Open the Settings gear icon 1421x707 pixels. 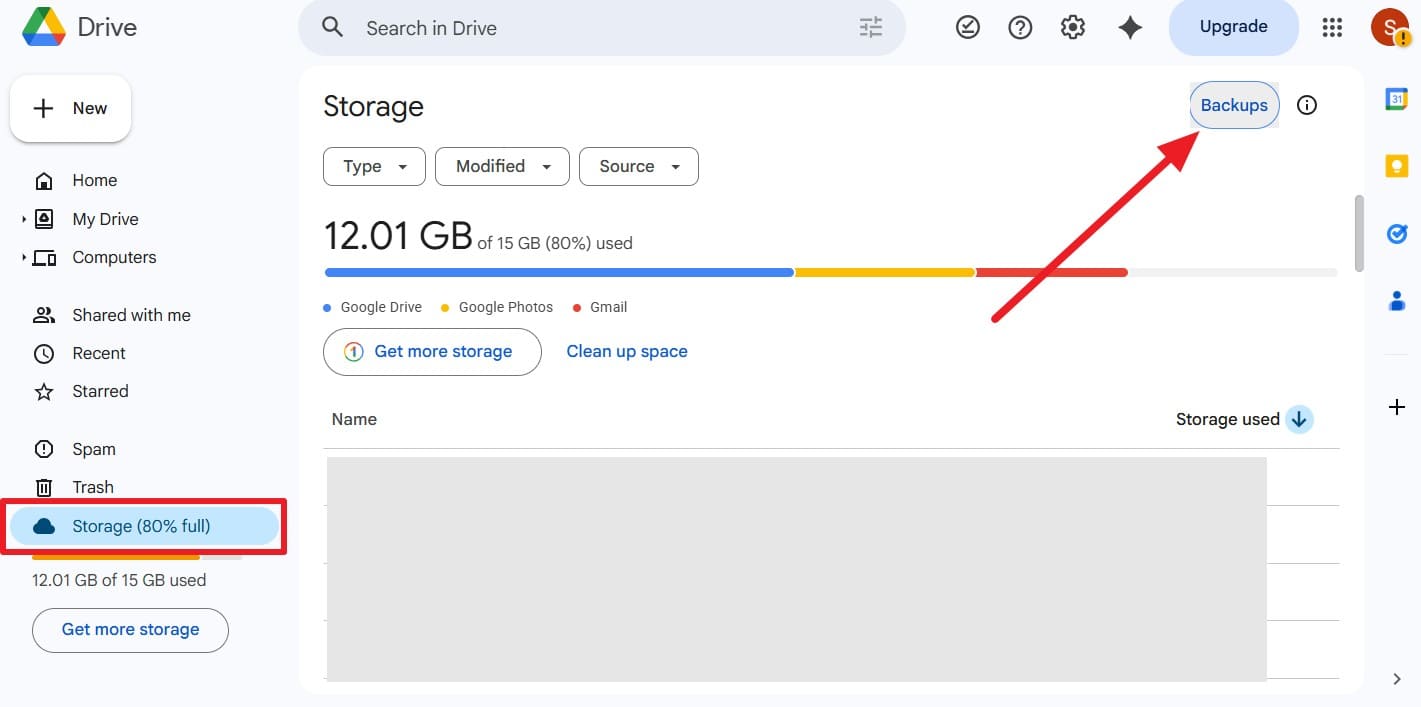click(x=1073, y=28)
